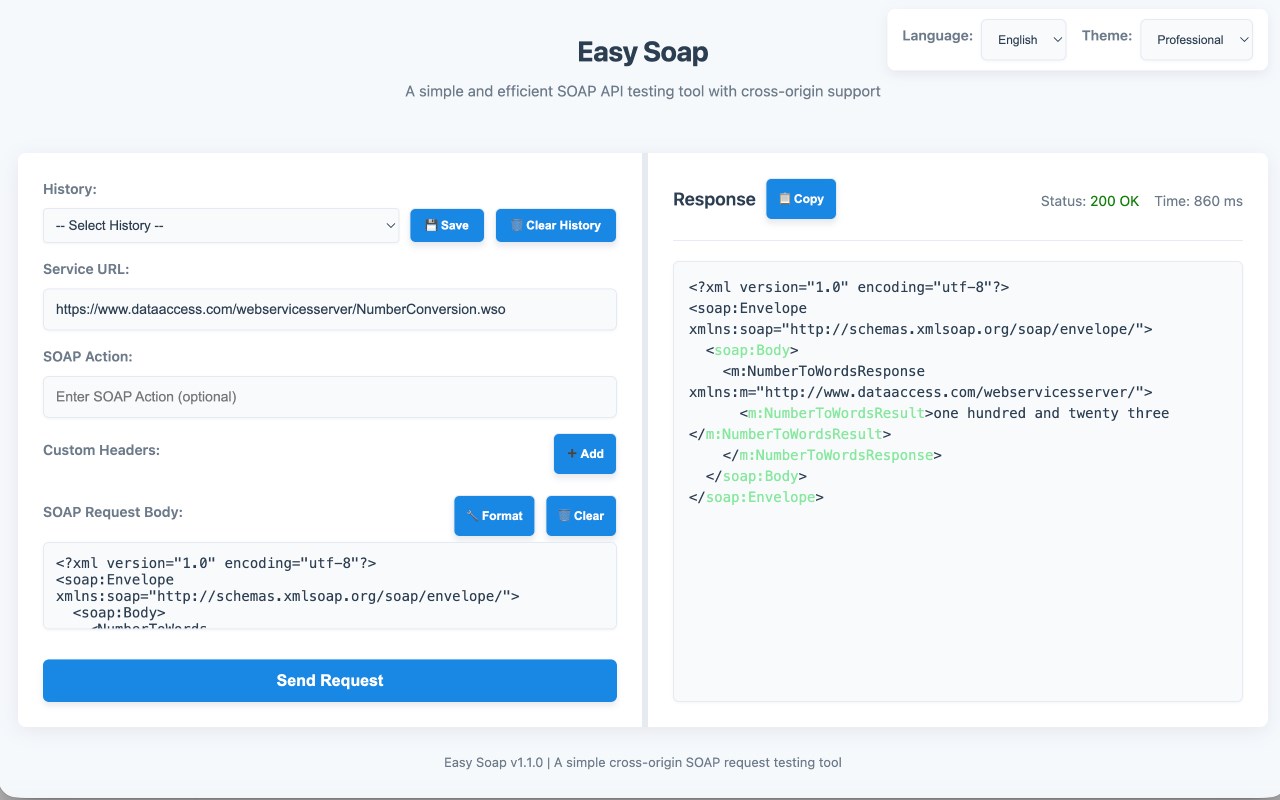Click the 200 OK status text

pos(1114,201)
